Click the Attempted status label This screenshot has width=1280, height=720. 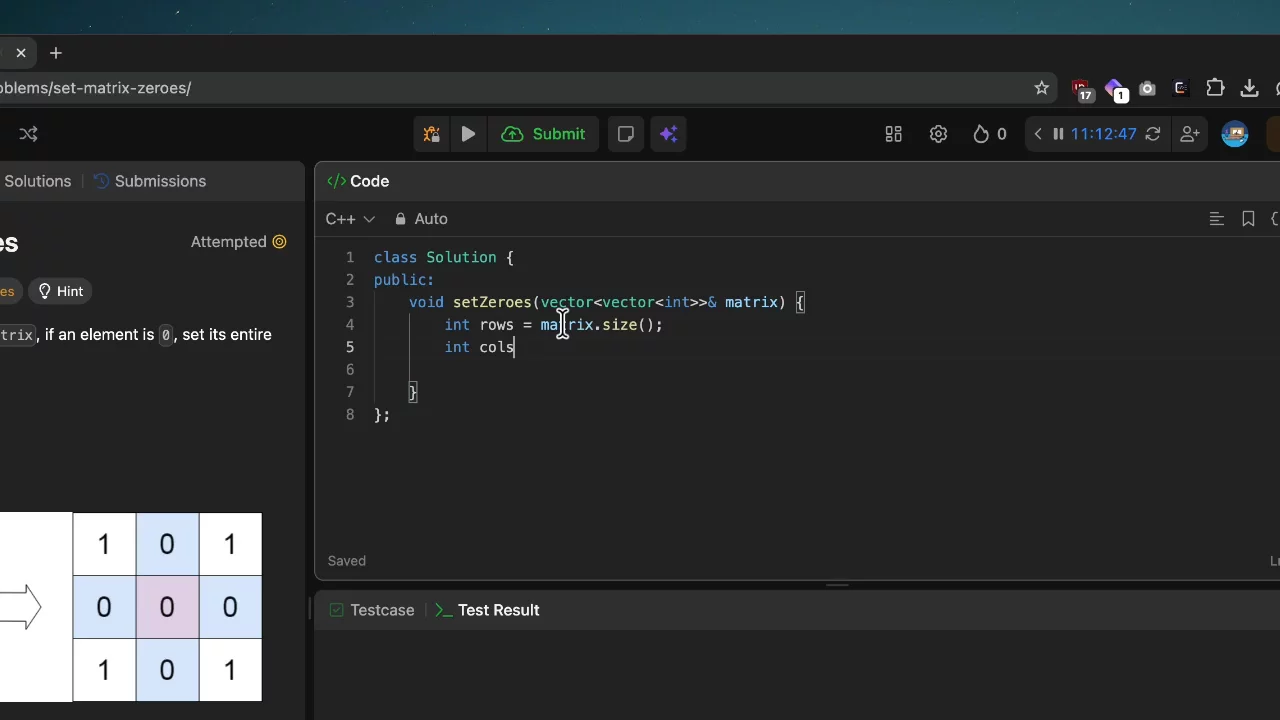click(x=239, y=242)
